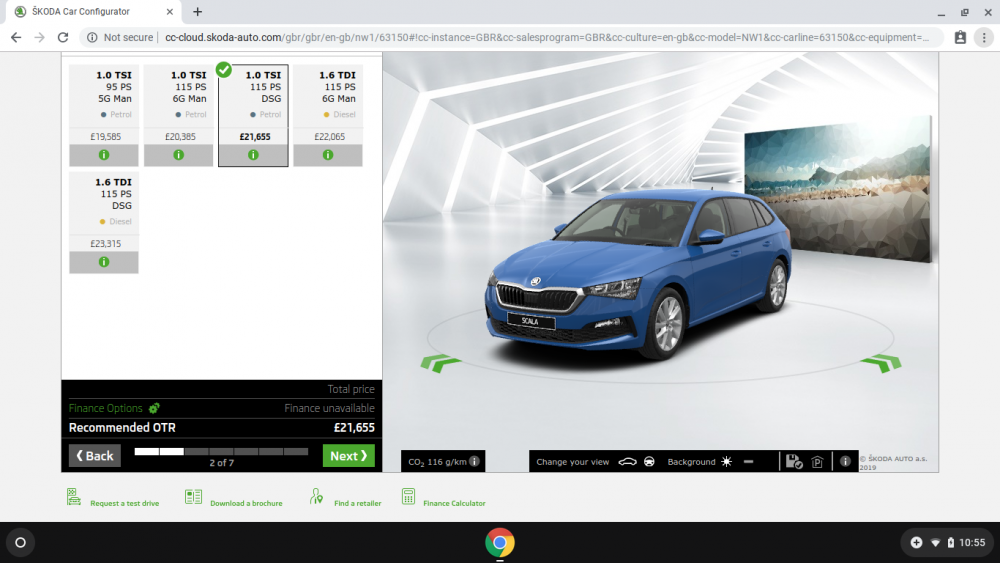Open the ChromeOS launcher circle
This screenshot has height=563, width=1000.
tap(20, 543)
